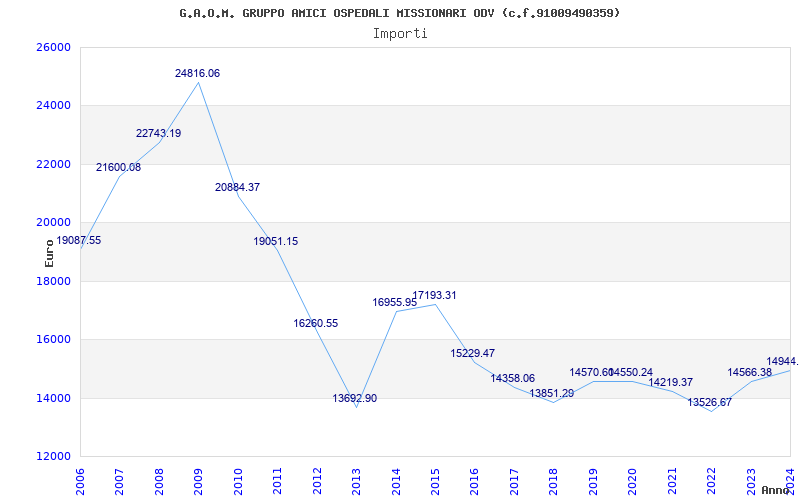
Task: Select year 2013 on x-axis
Action: [x=356, y=481]
